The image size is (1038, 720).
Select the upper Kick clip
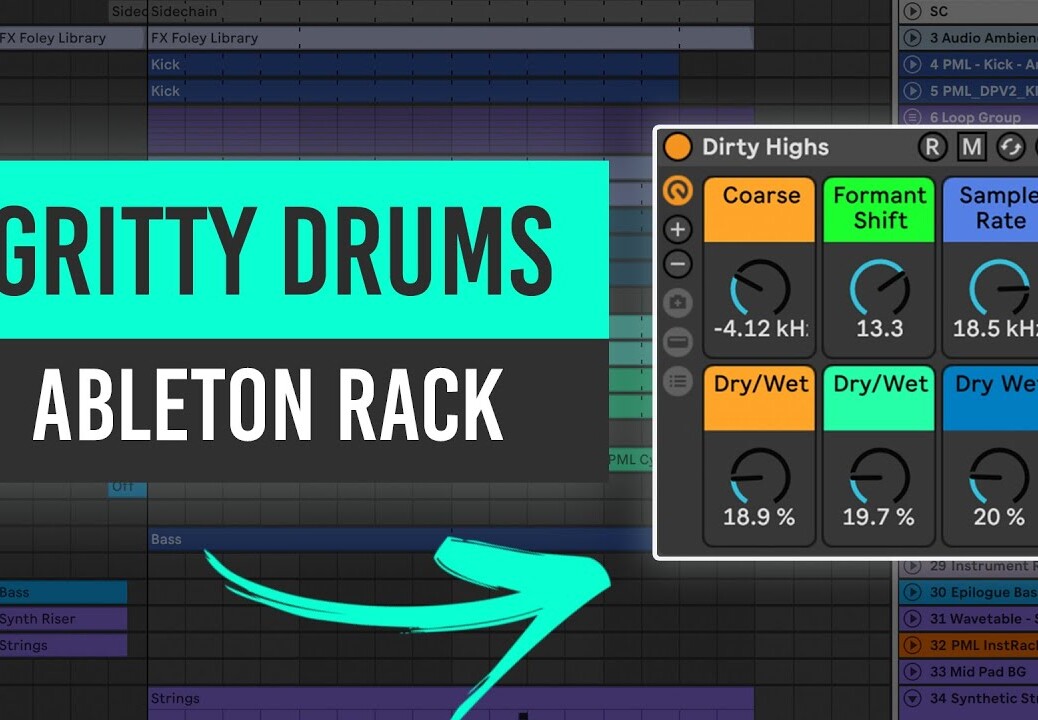pos(413,64)
